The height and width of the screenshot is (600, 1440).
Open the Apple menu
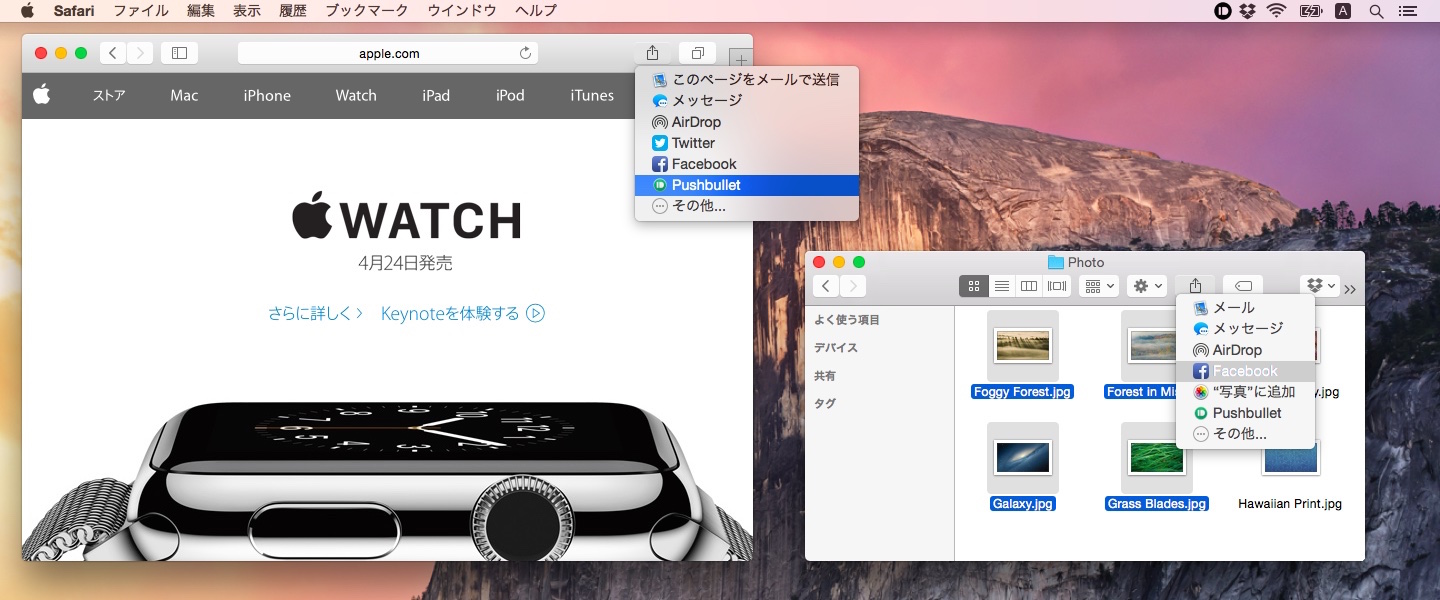click(27, 11)
